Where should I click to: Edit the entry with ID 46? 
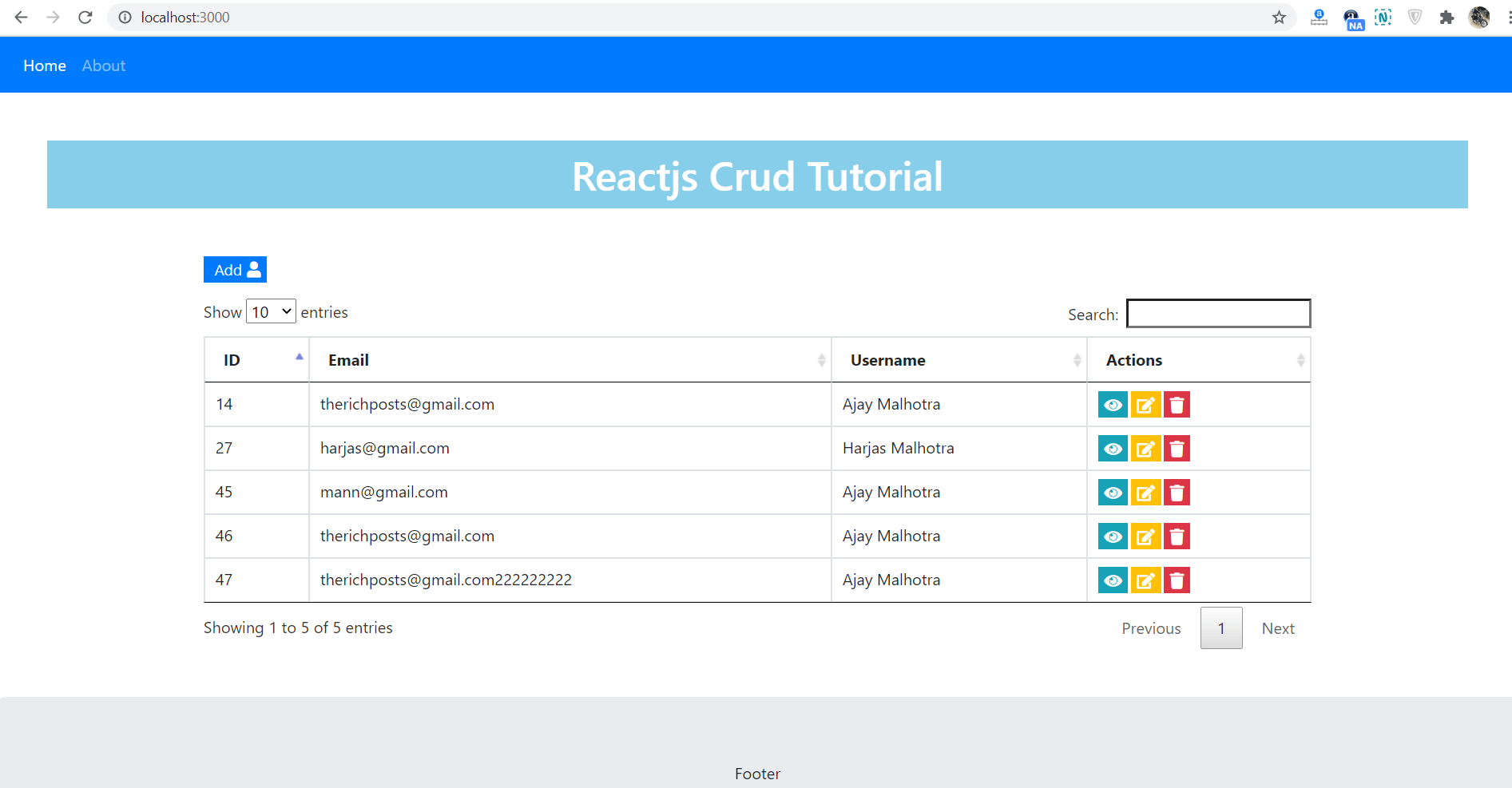[x=1145, y=536]
